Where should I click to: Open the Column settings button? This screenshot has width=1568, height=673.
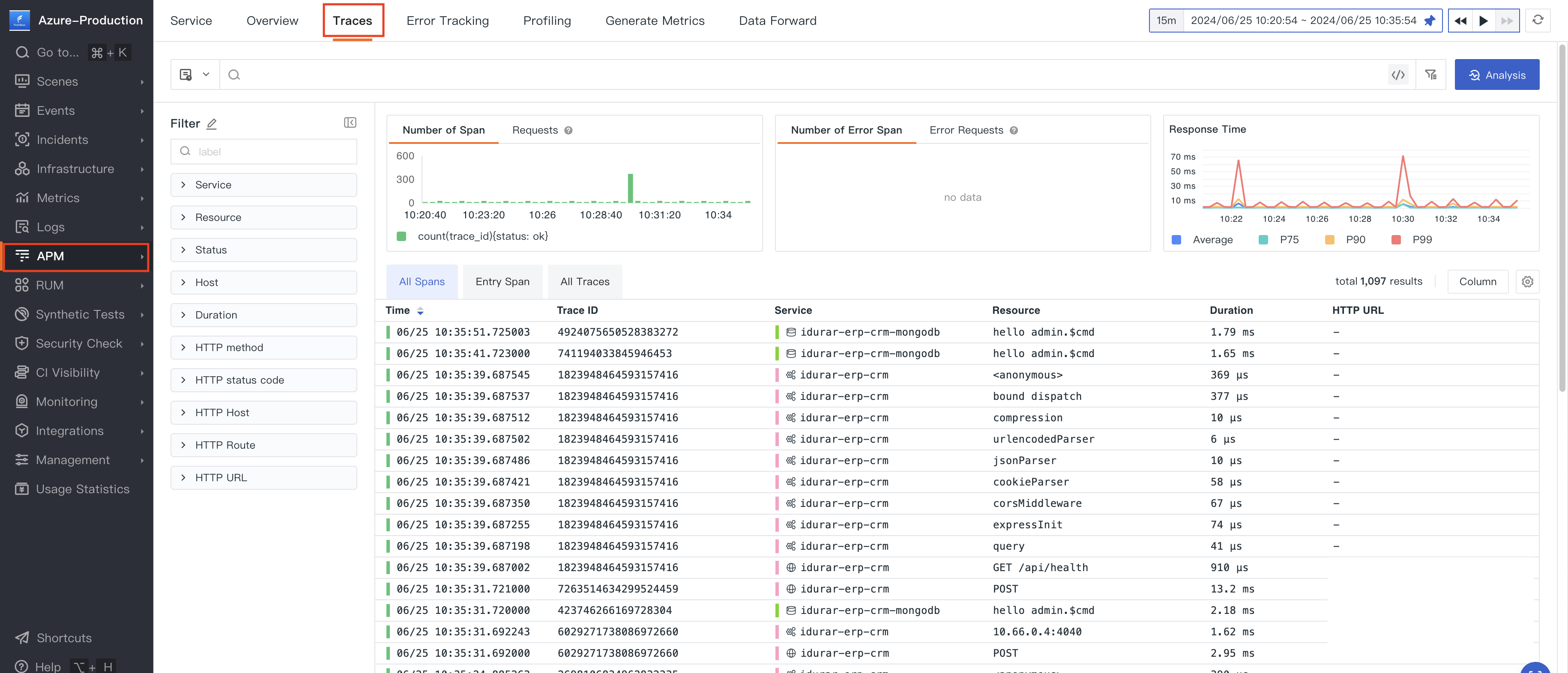[x=1477, y=282]
